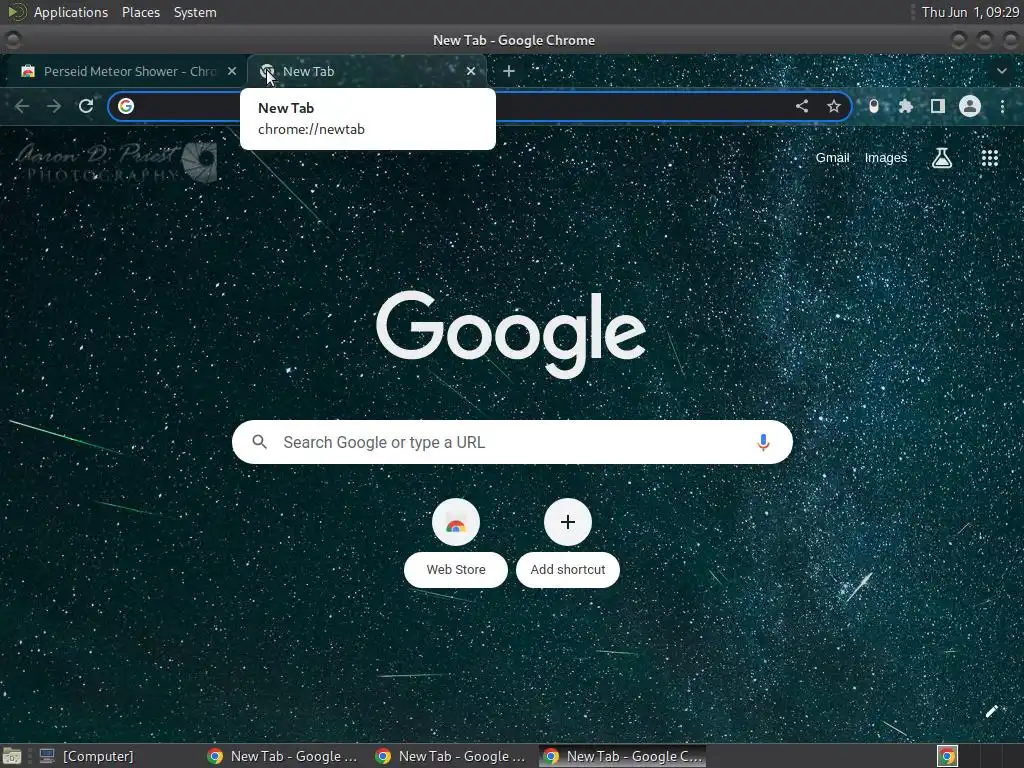Viewport: 1024px width, 768px height.
Task: Bookmark this tab with the star icon
Action: pos(833,106)
